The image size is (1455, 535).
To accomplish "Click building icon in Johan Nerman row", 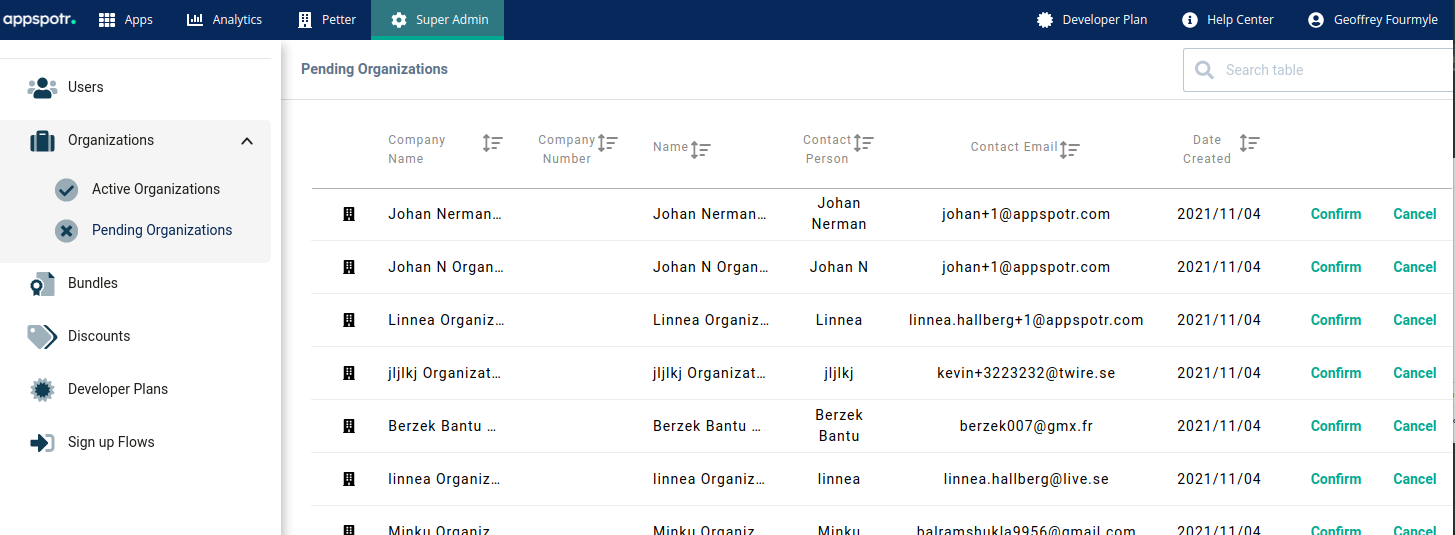I will [349, 214].
